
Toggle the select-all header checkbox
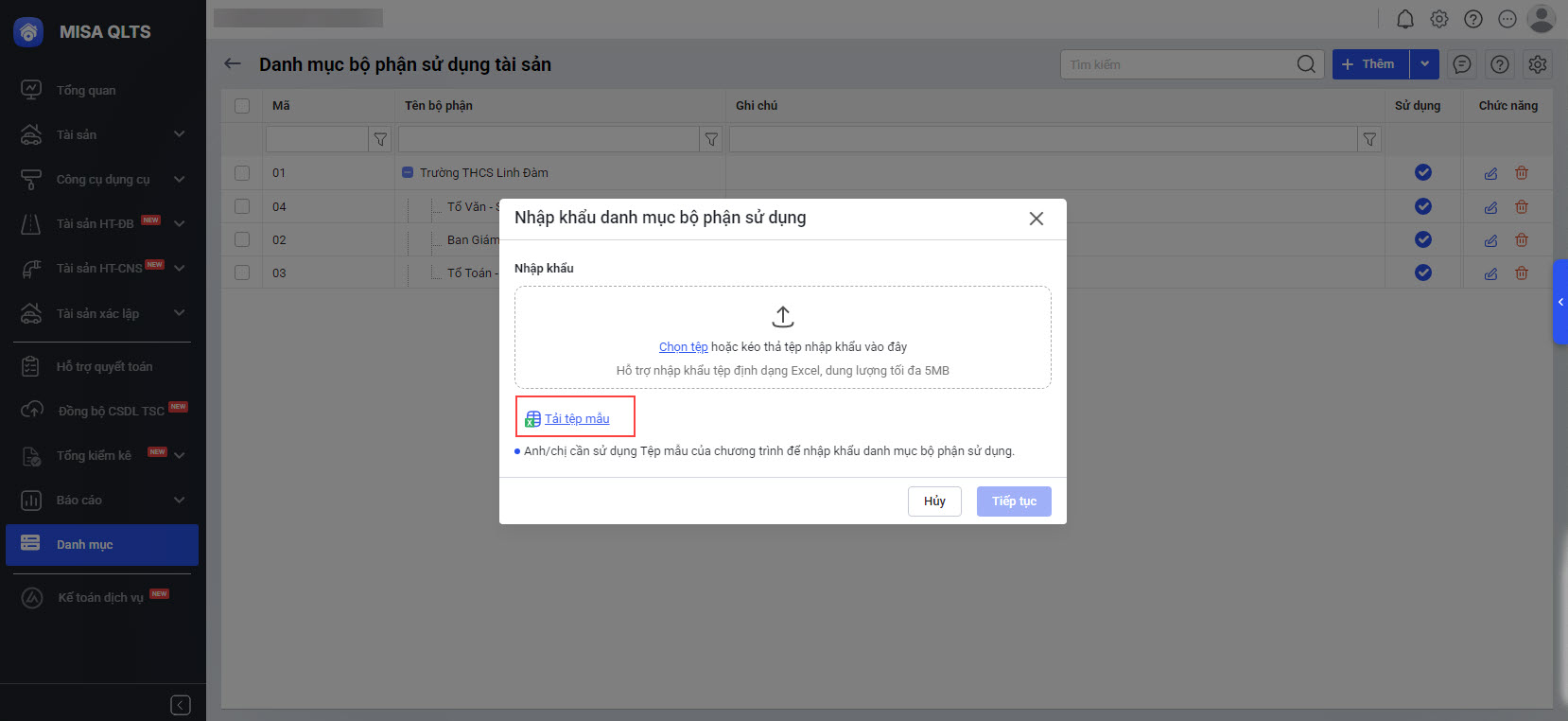pyautogui.click(x=242, y=106)
